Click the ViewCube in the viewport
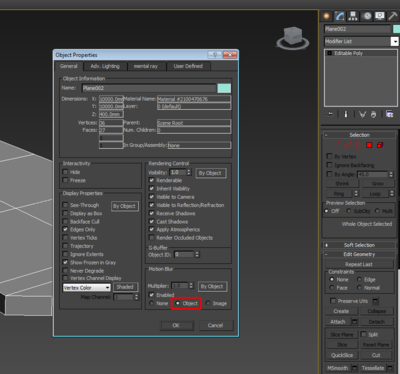 (x=293, y=38)
